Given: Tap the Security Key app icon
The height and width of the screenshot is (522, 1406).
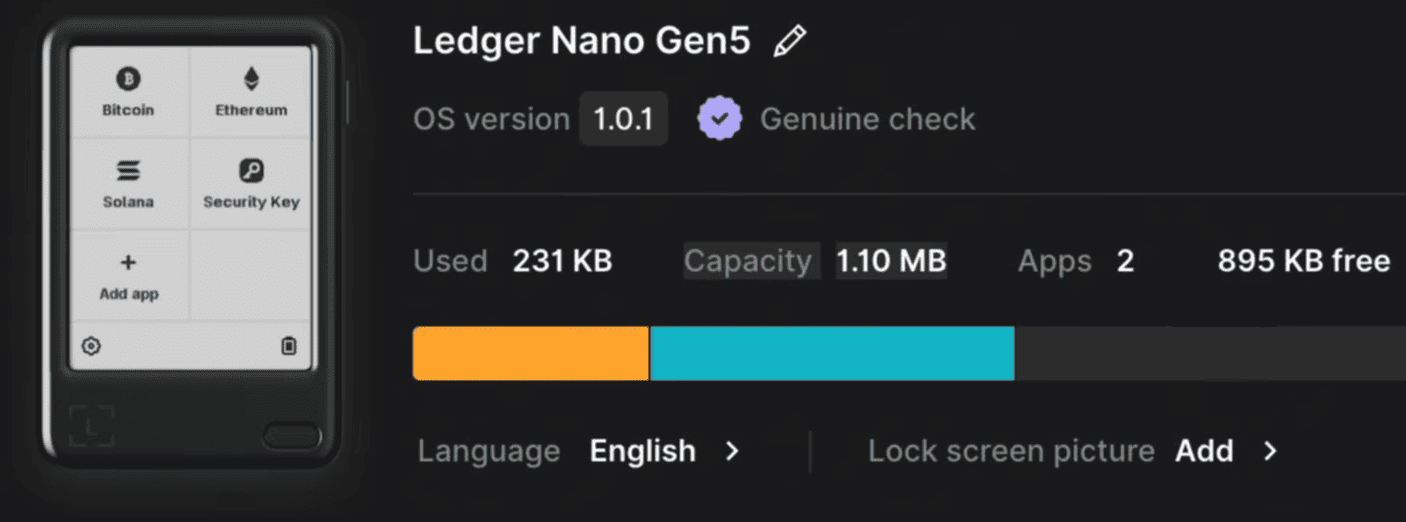Looking at the screenshot, I should (251, 171).
